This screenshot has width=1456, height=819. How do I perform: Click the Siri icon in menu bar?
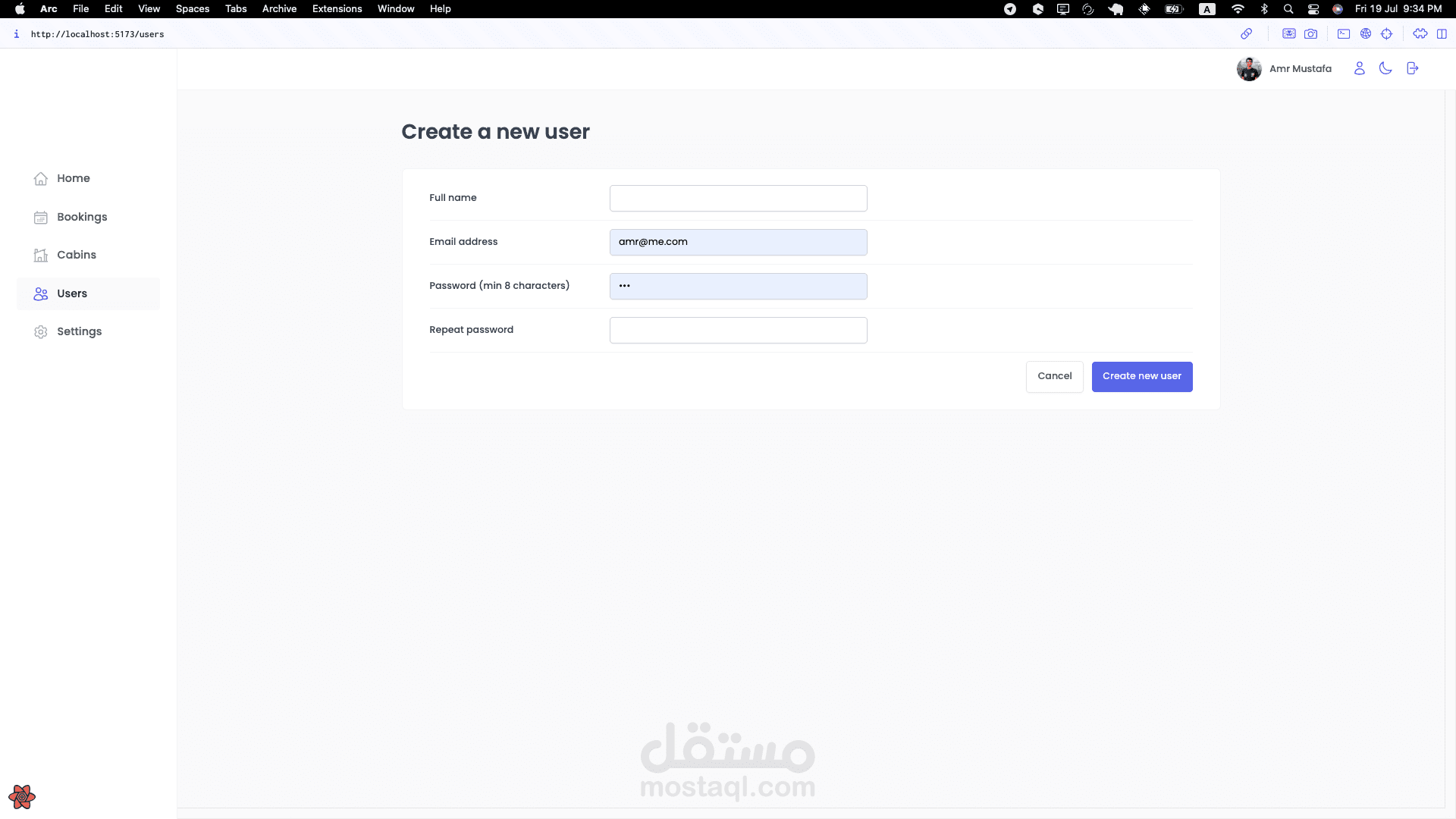coord(1338,9)
